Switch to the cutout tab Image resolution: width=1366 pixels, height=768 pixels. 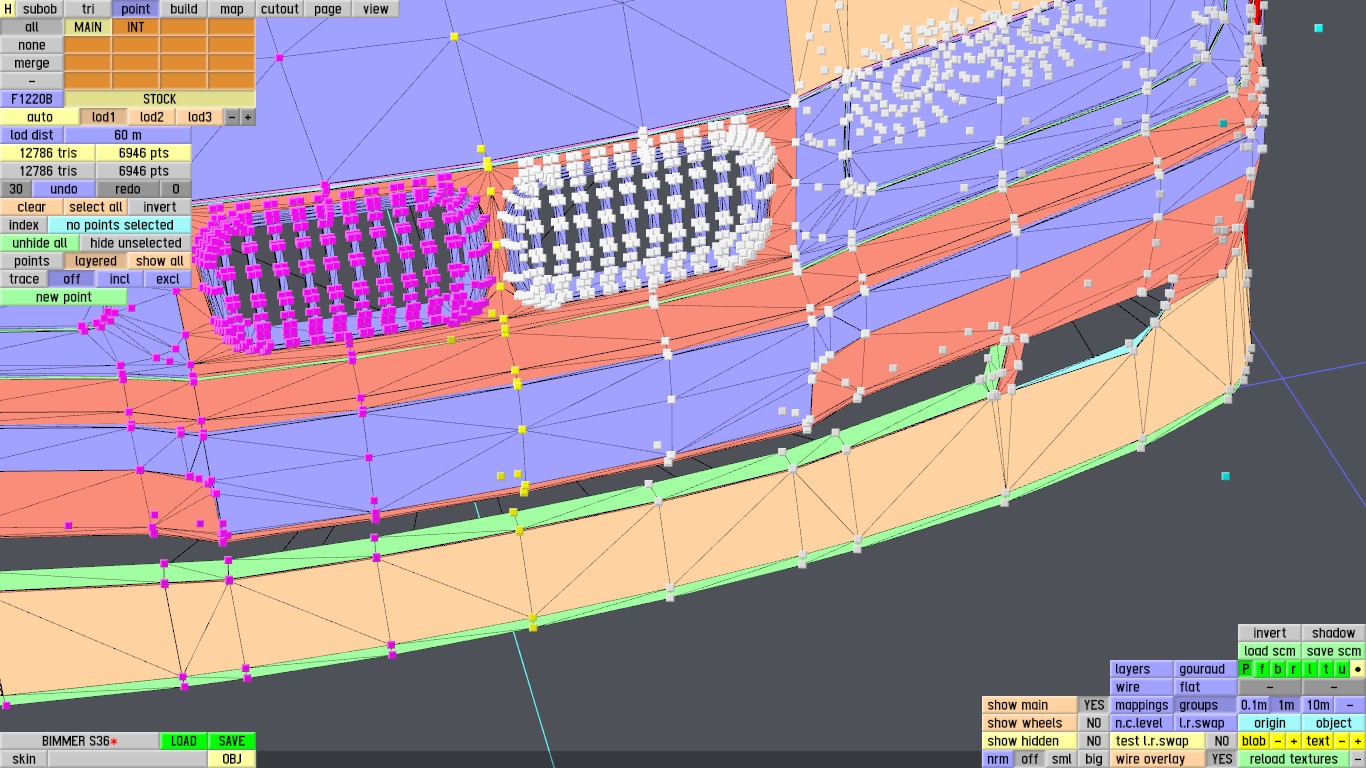pyautogui.click(x=280, y=9)
